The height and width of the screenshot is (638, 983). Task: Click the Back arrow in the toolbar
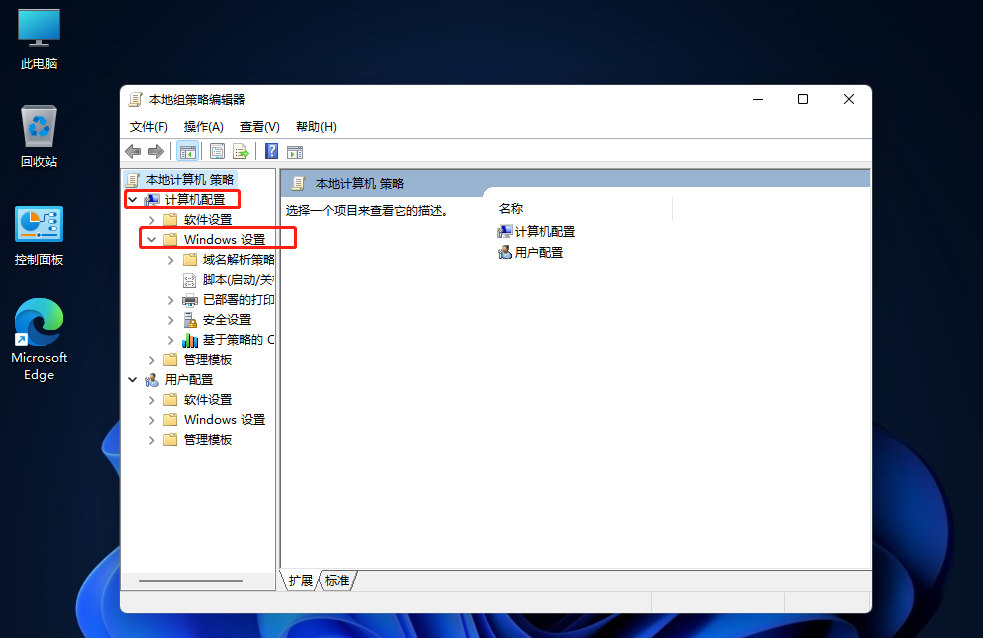133,151
